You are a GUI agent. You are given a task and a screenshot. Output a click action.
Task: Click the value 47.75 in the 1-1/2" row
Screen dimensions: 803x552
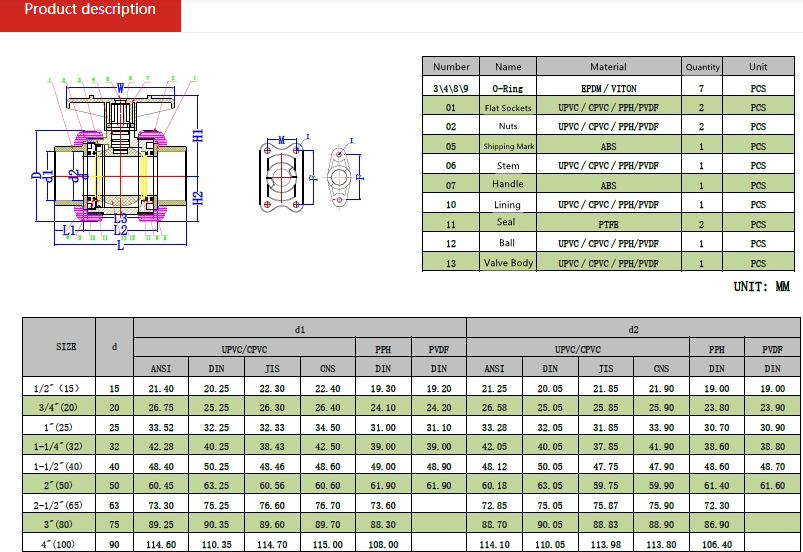pyautogui.click(x=606, y=466)
